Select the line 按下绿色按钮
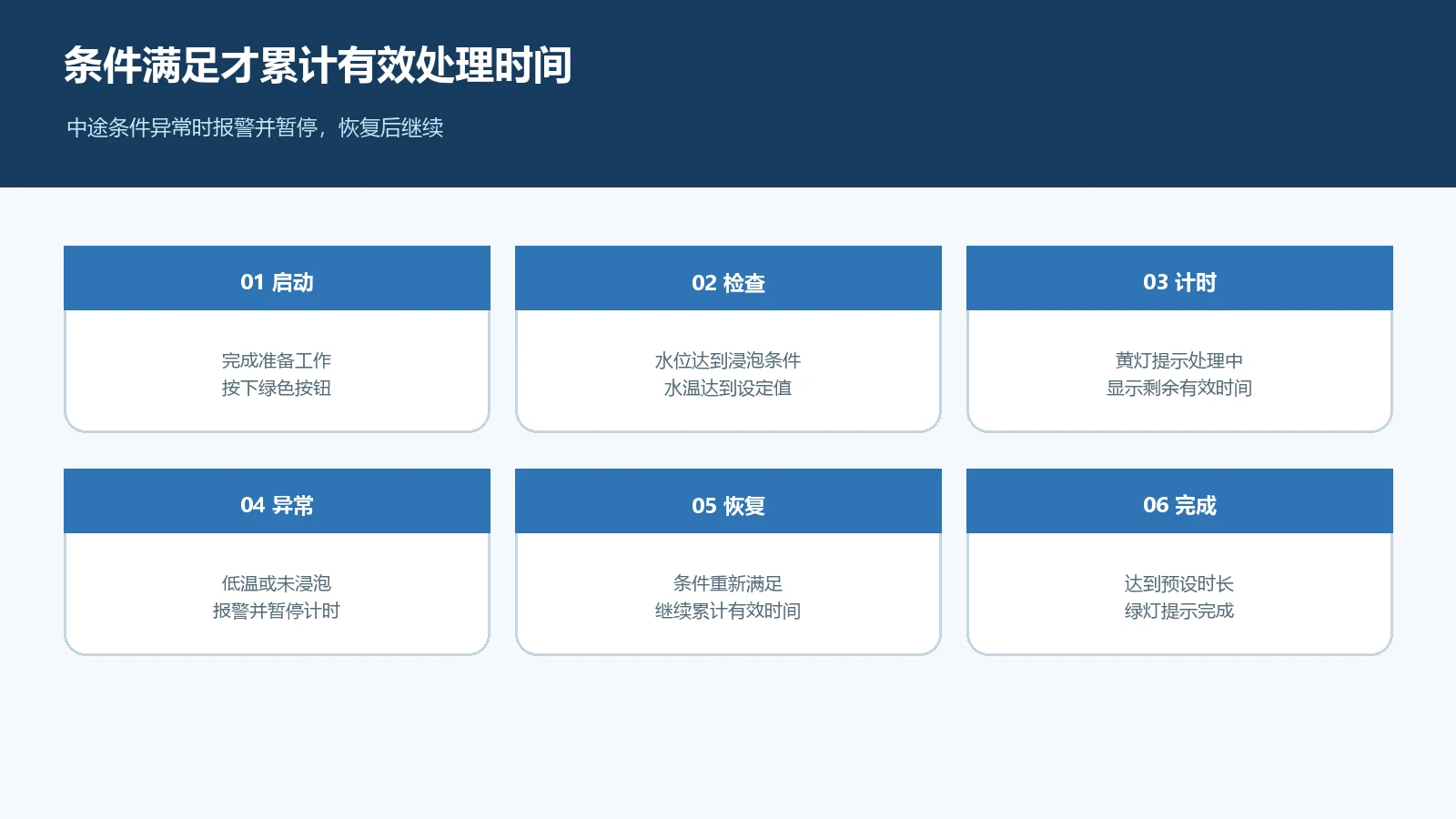Viewport: 1456px width, 819px height. [277, 388]
